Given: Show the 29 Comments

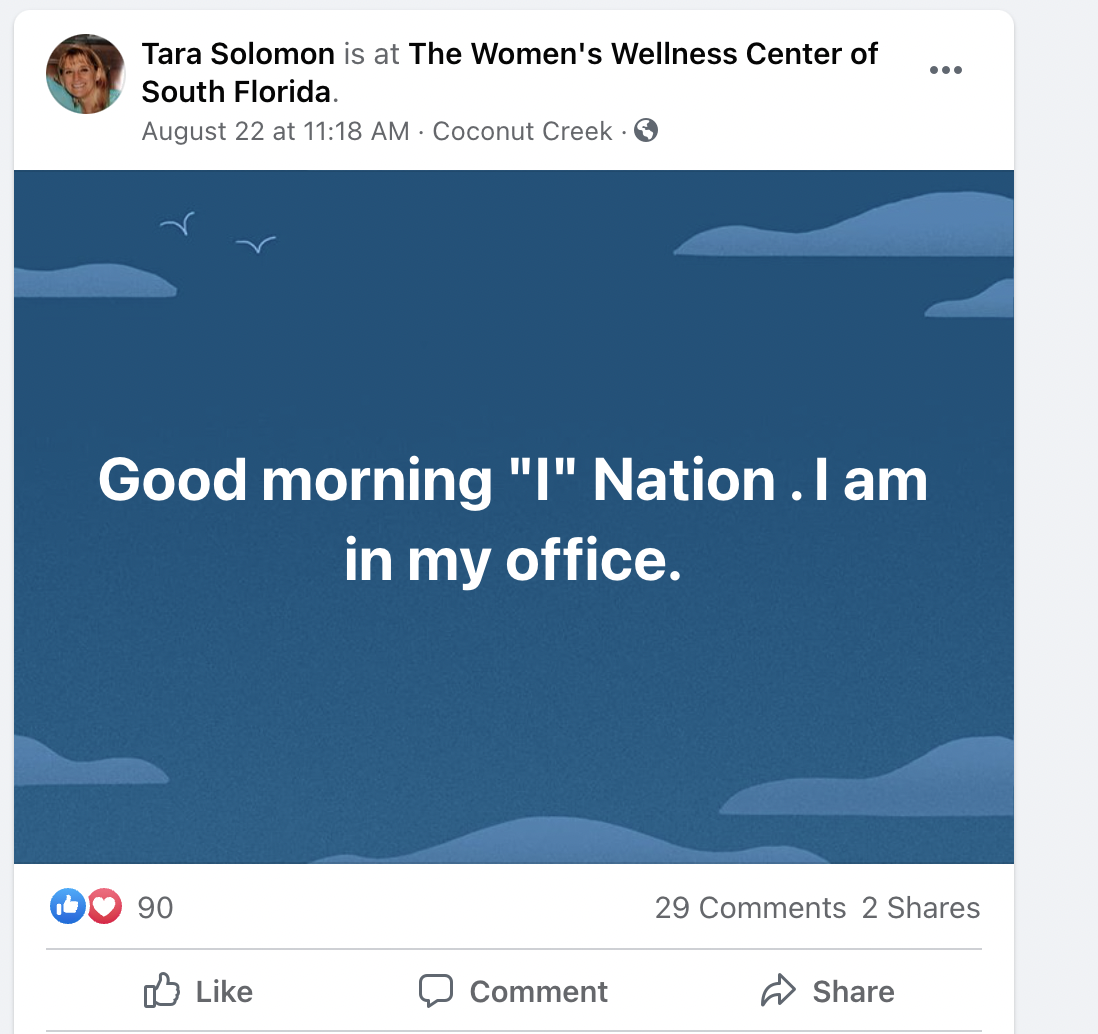Looking at the screenshot, I should click(750, 908).
